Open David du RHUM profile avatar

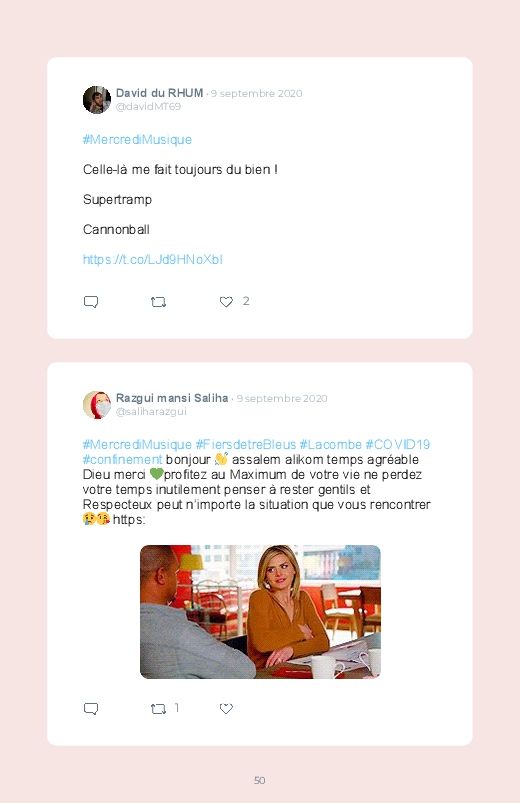point(97,99)
